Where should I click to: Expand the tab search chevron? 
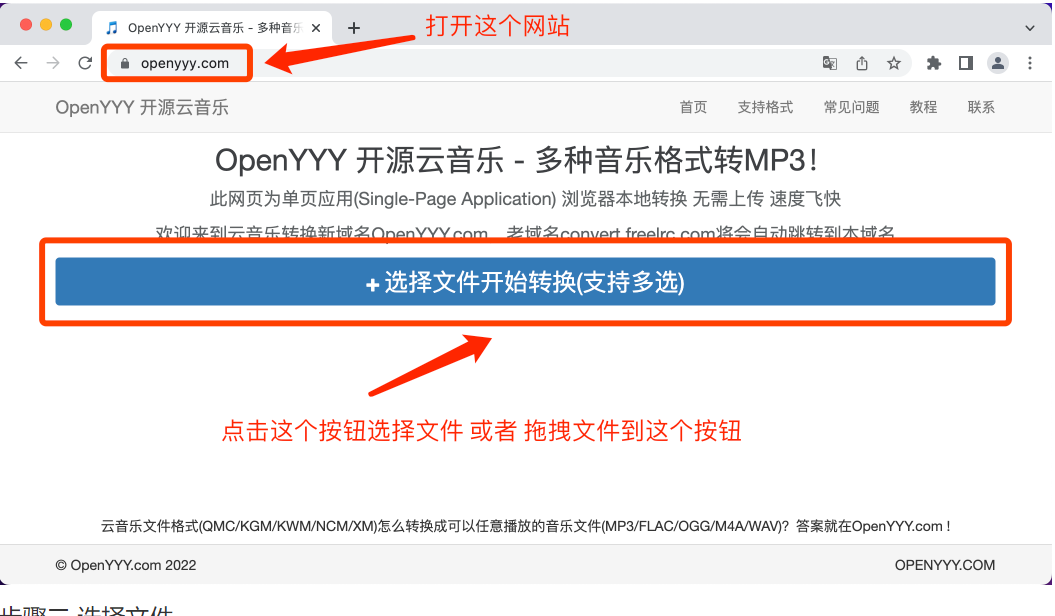[1029, 28]
